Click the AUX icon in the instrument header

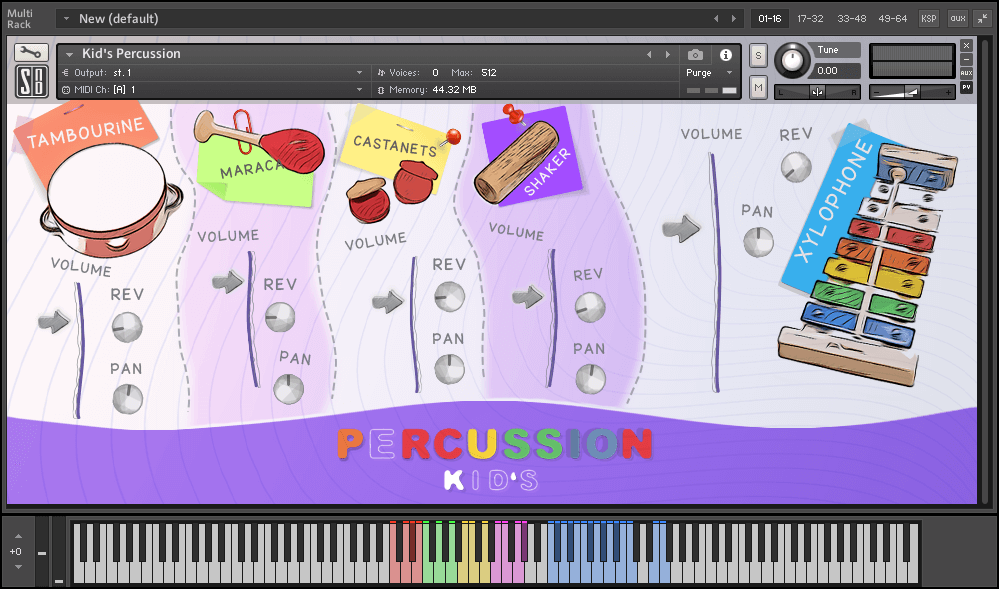click(968, 72)
